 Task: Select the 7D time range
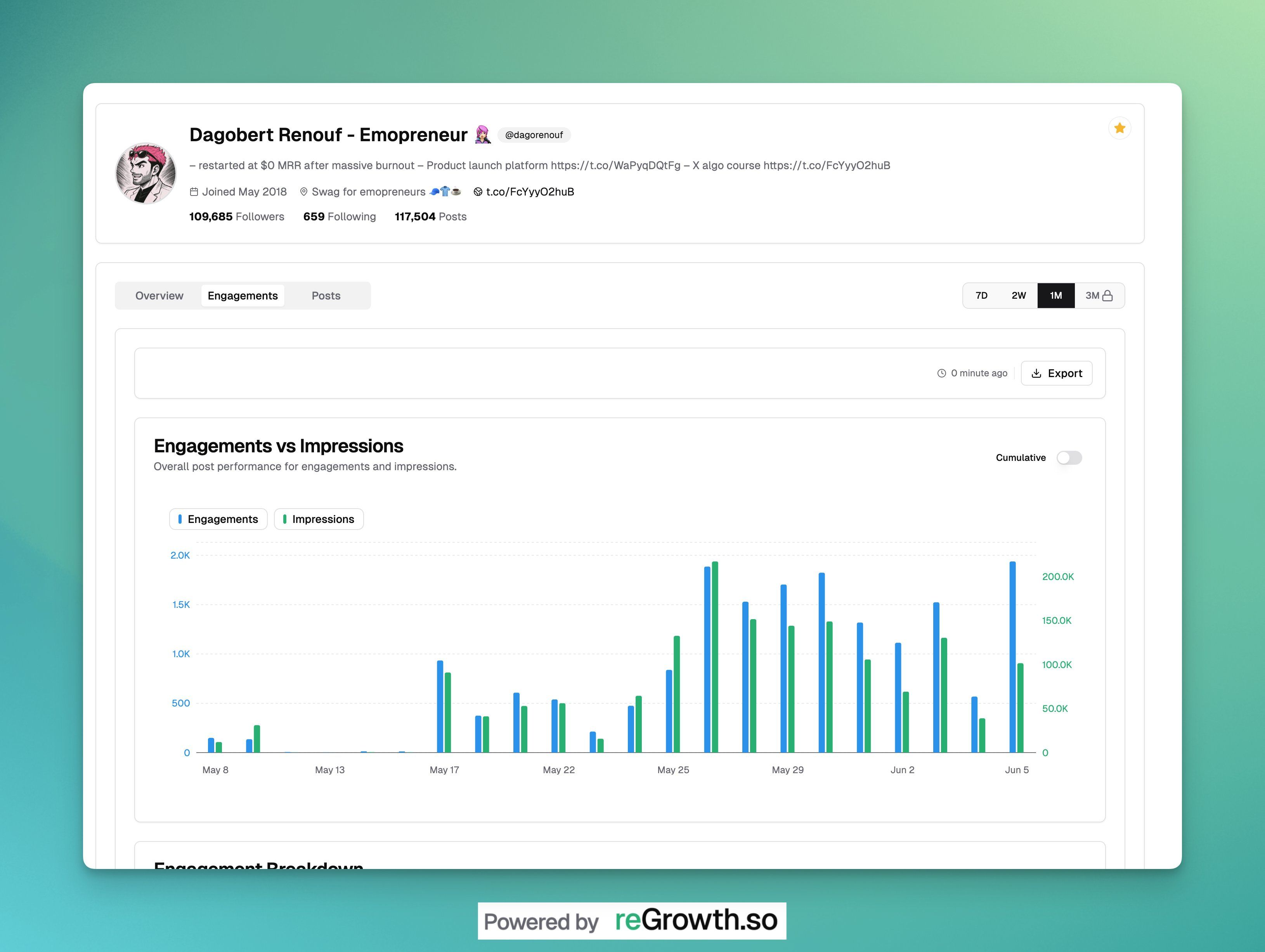pos(981,296)
